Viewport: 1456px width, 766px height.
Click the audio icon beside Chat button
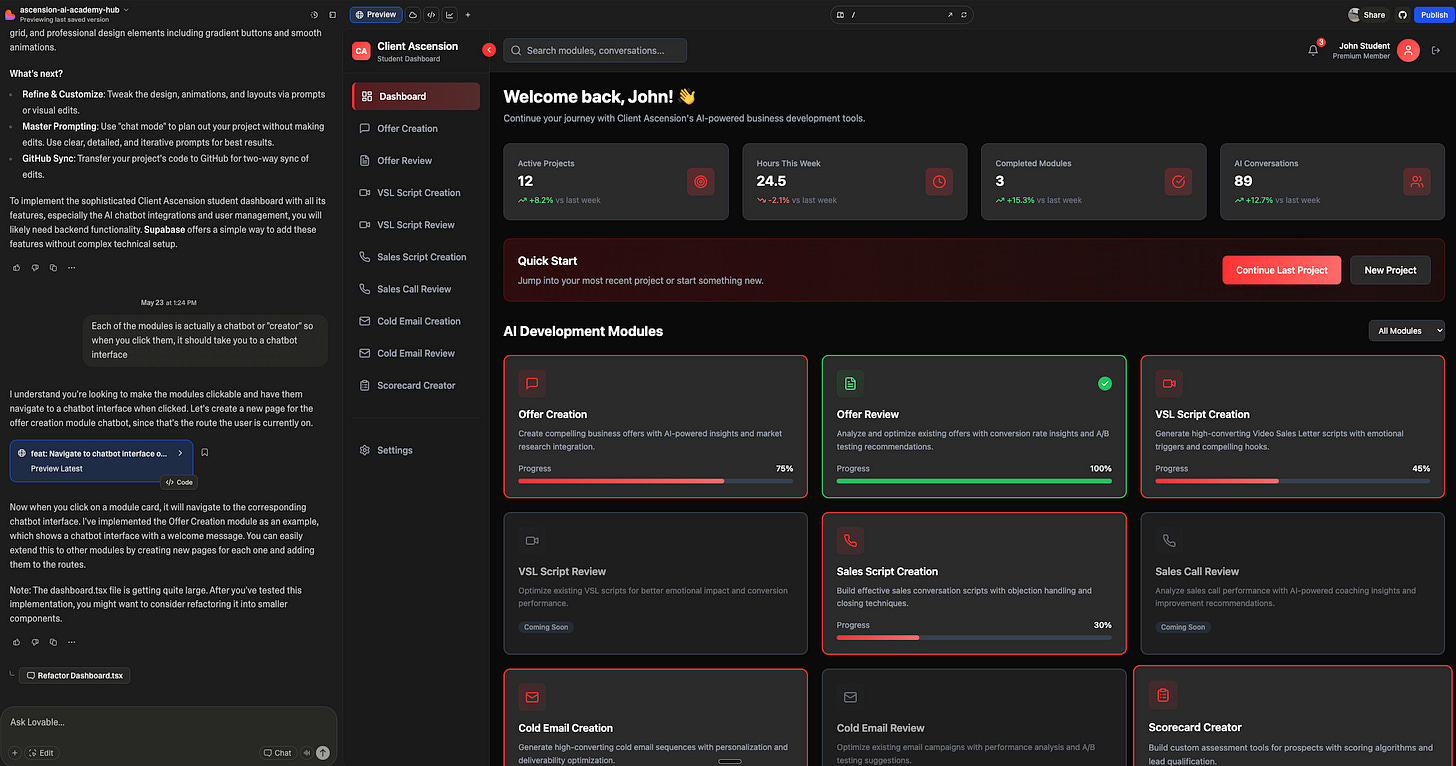[x=305, y=753]
